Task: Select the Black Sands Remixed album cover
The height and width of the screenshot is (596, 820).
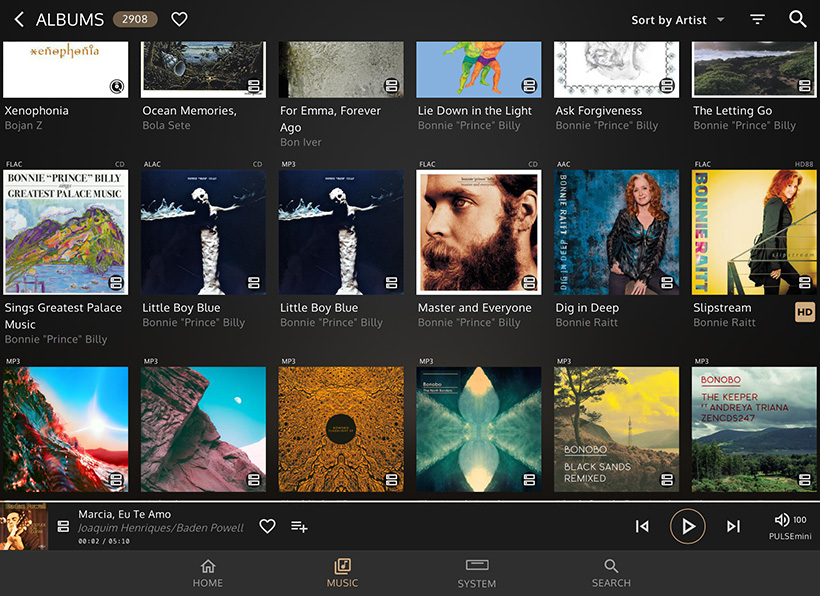Action: pos(616,429)
